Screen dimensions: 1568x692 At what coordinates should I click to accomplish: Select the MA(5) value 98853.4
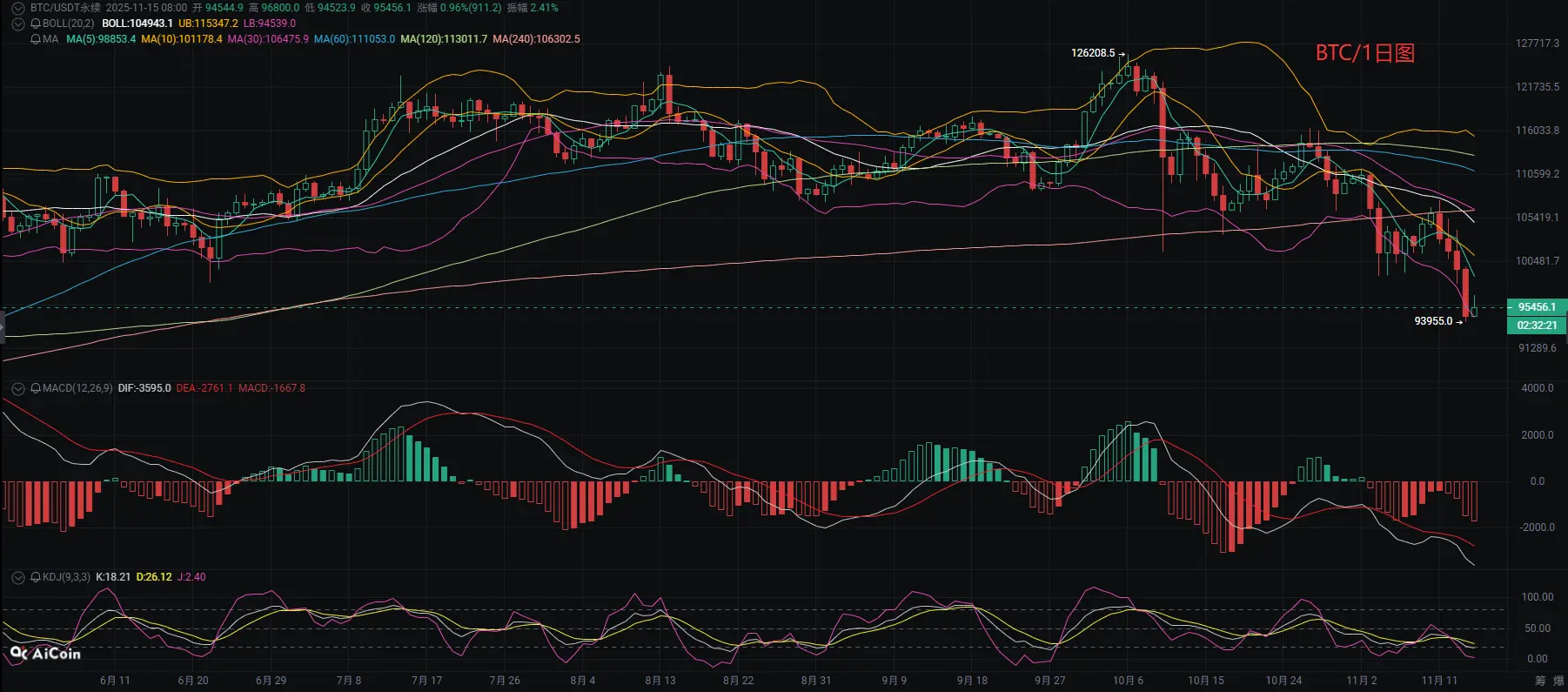point(101,39)
